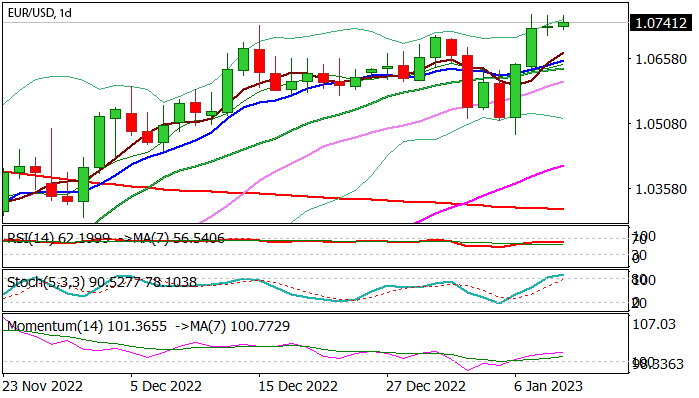Click the 27 Dec 2022 date label
699x398 pixels.
(426, 386)
